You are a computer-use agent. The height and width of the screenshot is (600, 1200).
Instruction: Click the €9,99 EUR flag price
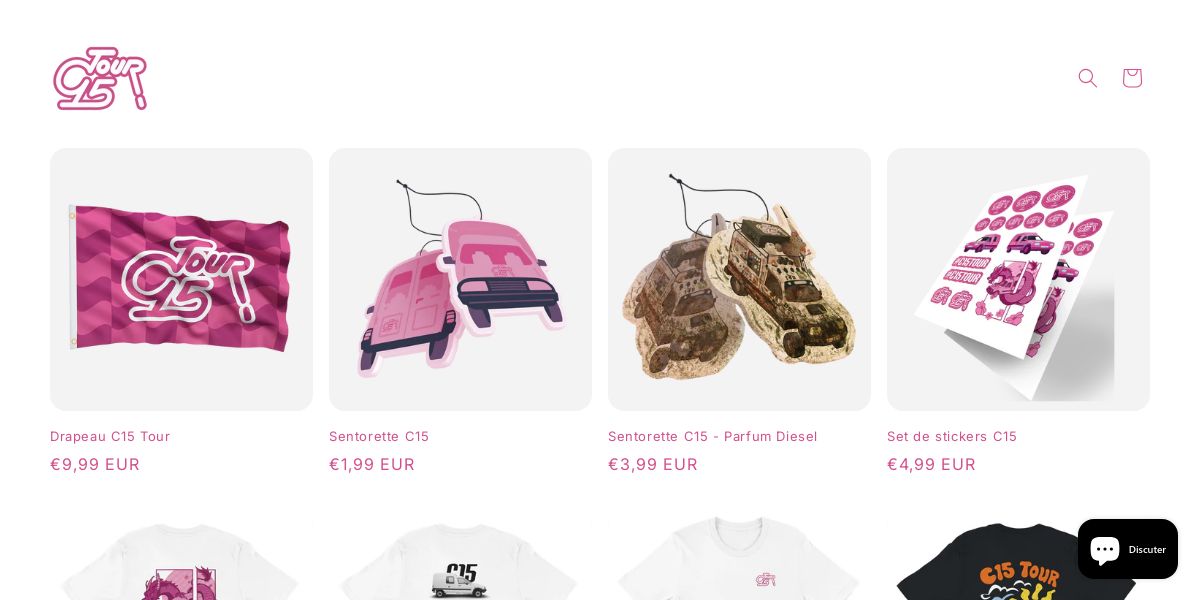[x=95, y=464]
